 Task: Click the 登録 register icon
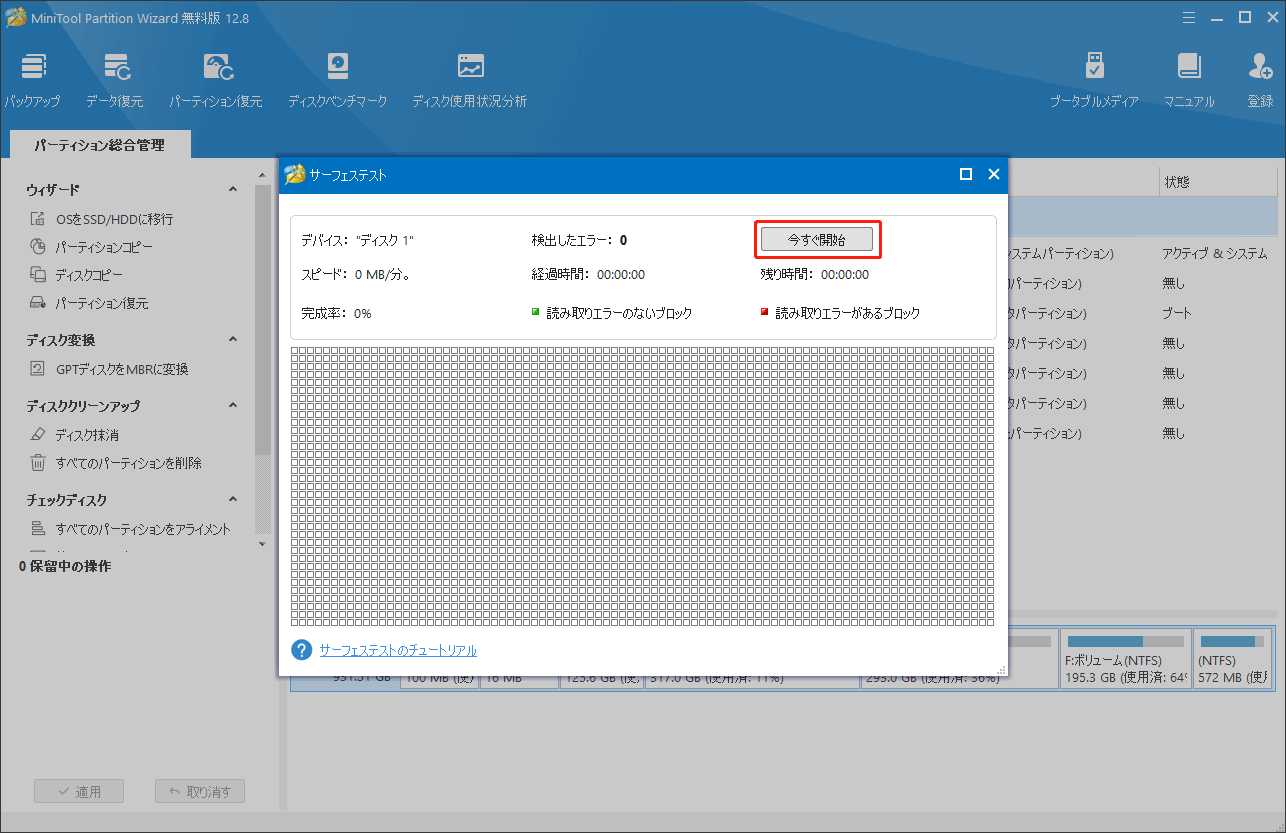1260,80
